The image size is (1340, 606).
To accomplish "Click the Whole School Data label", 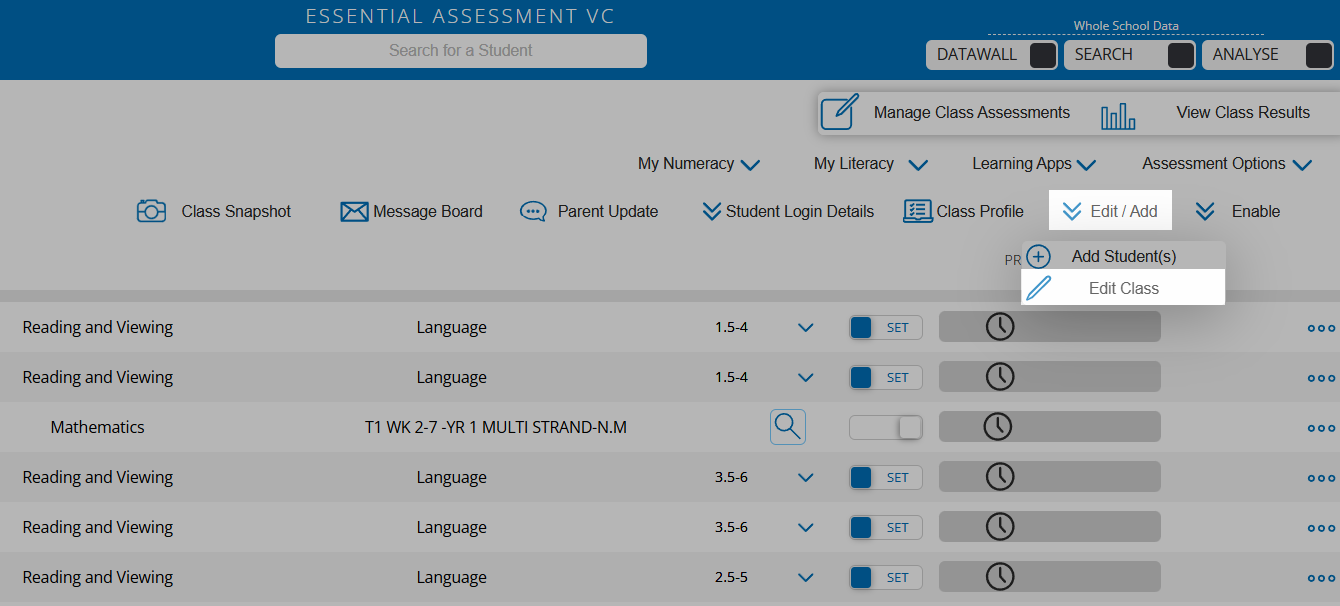I will pos(1126,25).
